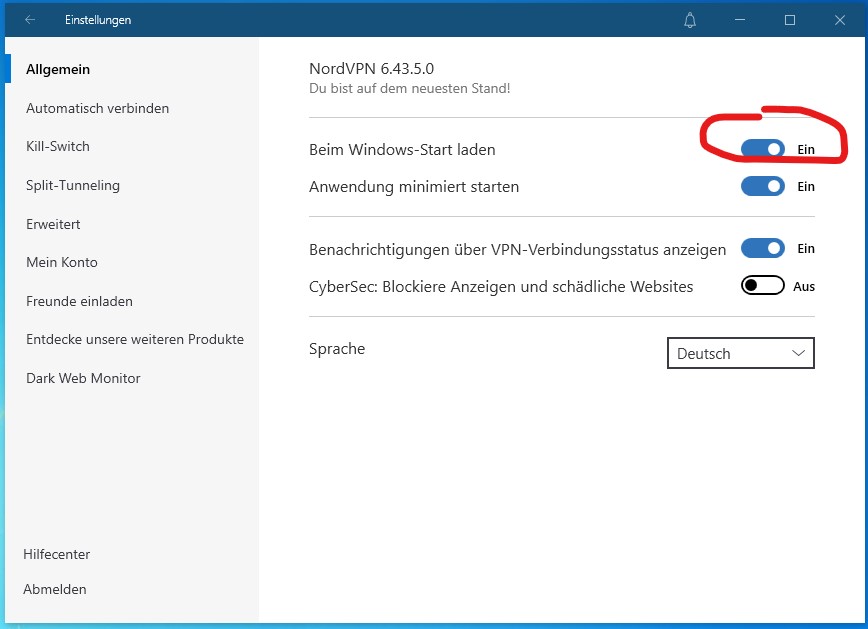Open Automatisch verbinden settings
Screen dimensions: 868x629
[97, 108]
